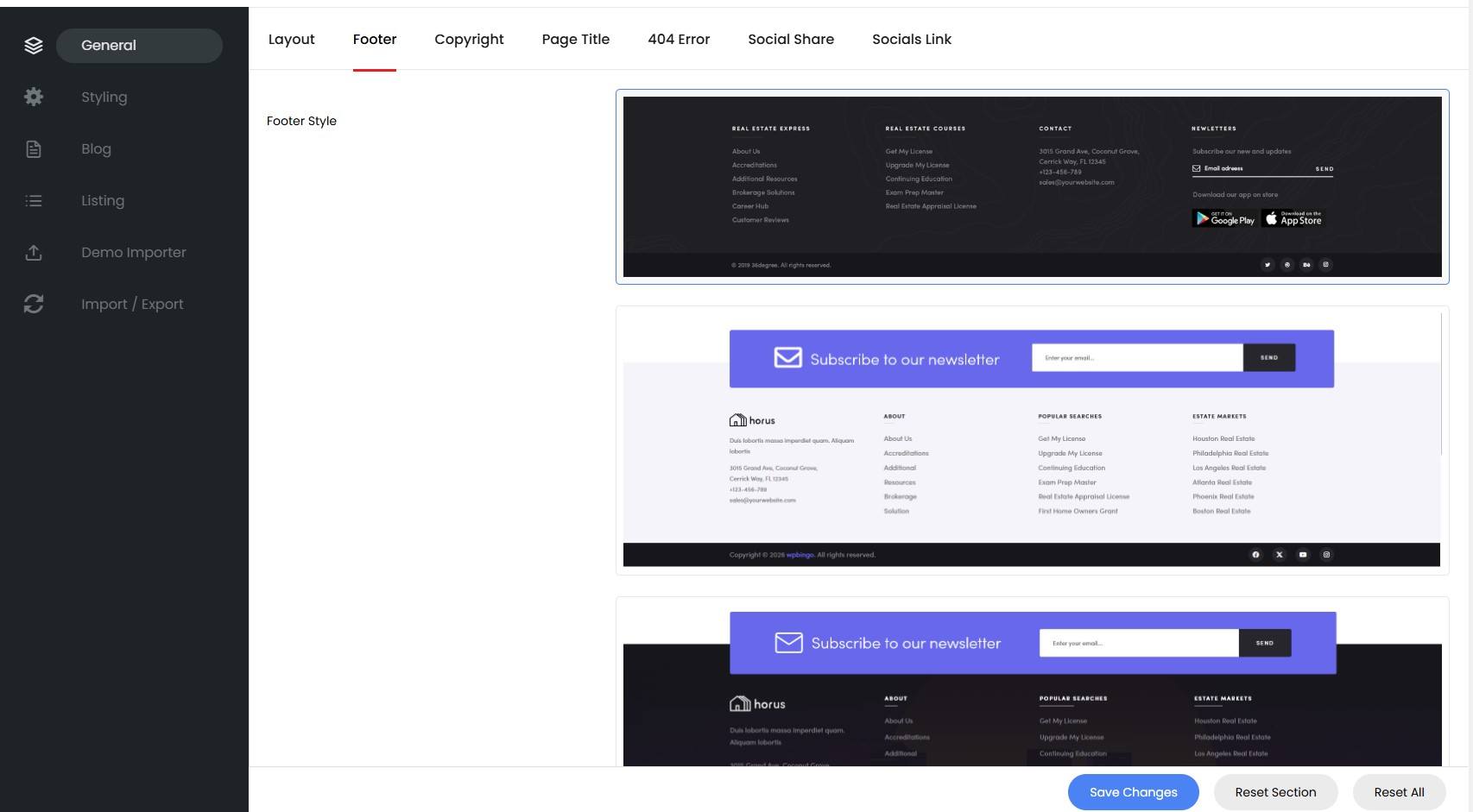The image size is (1473, 812).
Task: Open the Import / Export section
Action: click(x=132, y=304)
